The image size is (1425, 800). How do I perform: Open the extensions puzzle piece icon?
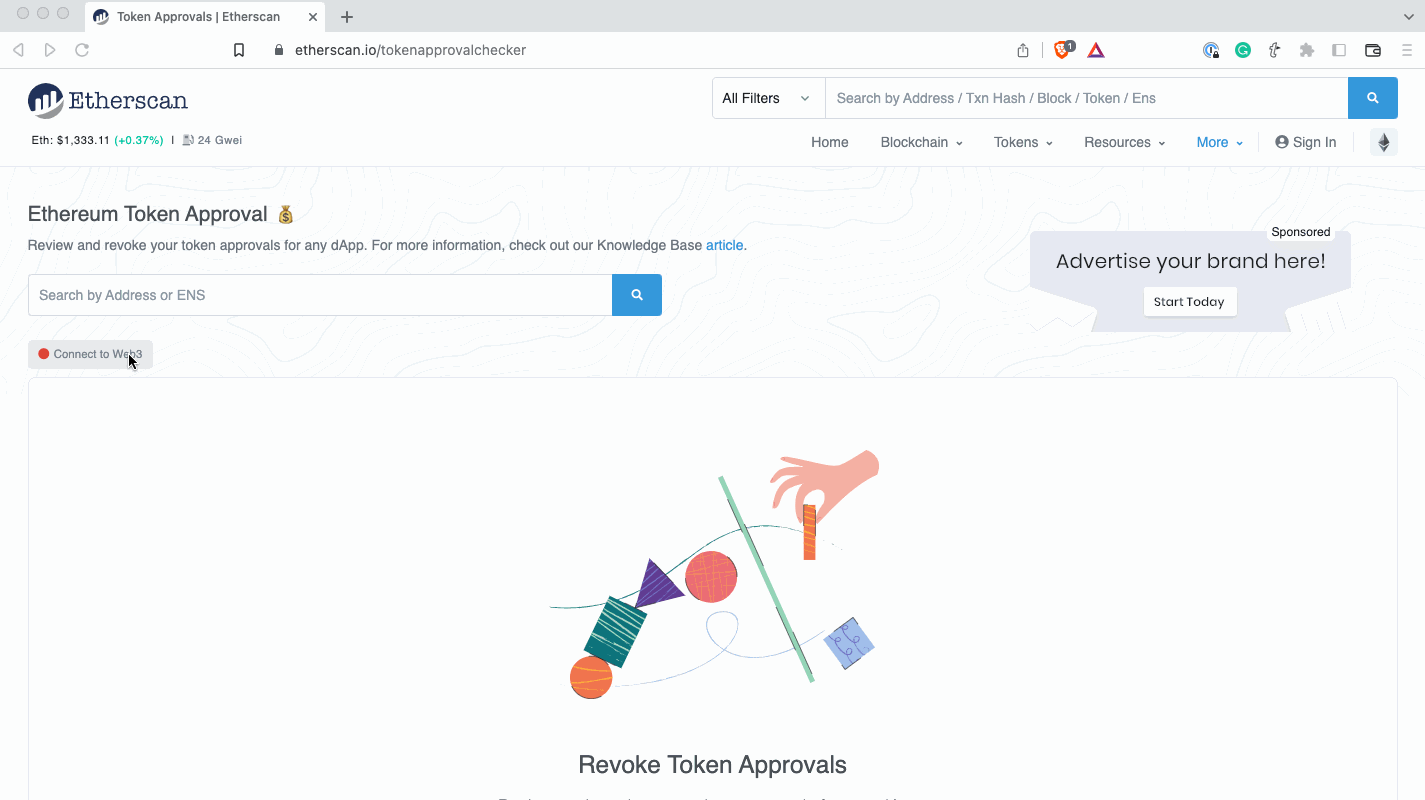(1306, 50)
